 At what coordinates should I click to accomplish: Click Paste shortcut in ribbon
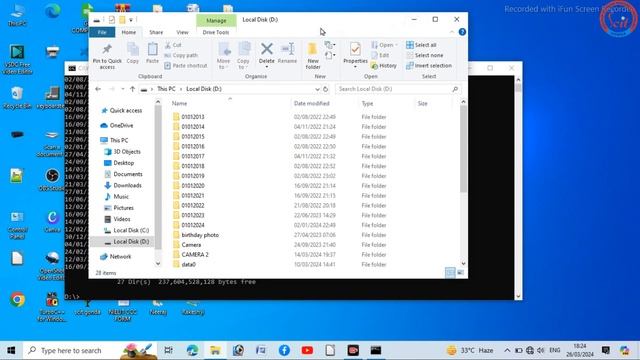tap(186, 65)
